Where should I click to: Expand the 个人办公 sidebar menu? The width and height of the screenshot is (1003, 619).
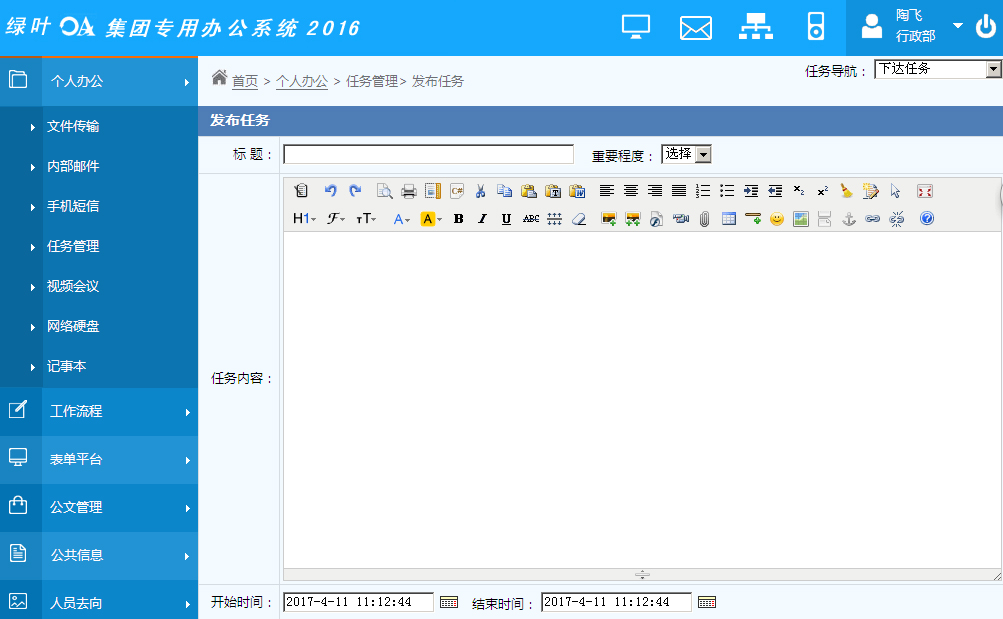pos(99,81)
